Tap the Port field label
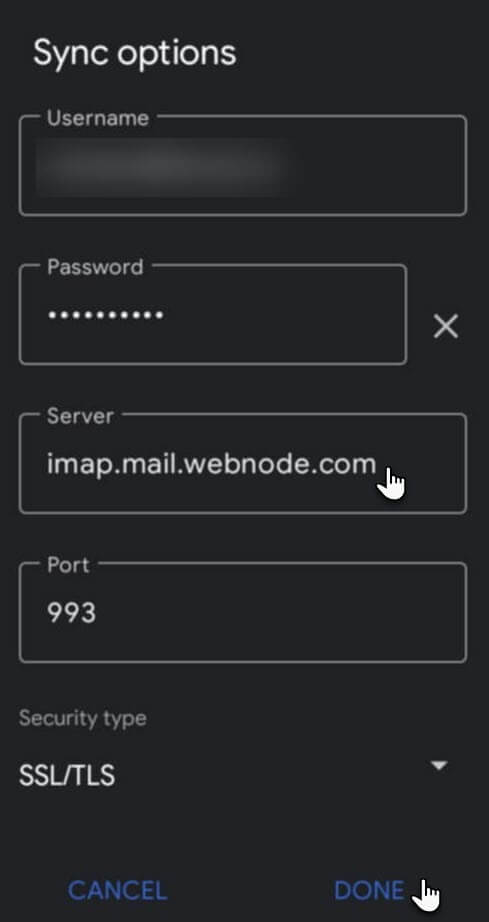The height and width of the screenshot is (922, 489). pos(68,565)
